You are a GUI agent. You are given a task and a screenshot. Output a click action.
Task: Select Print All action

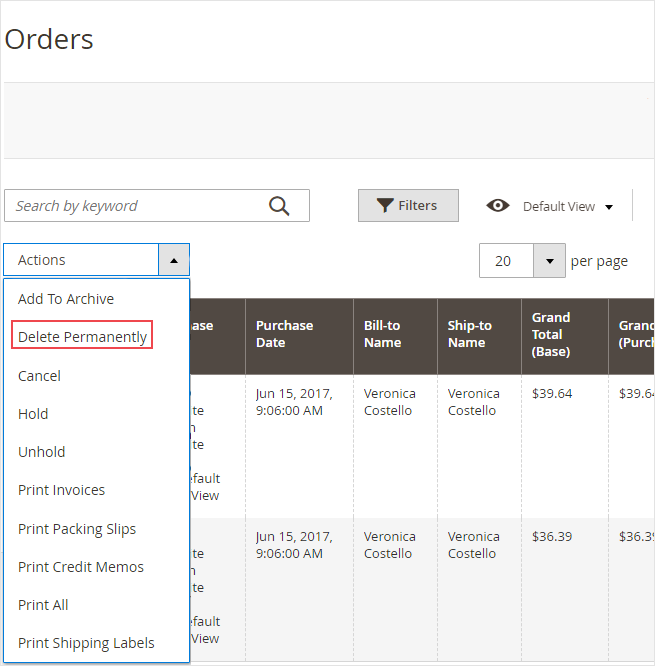tap(43, 605)
